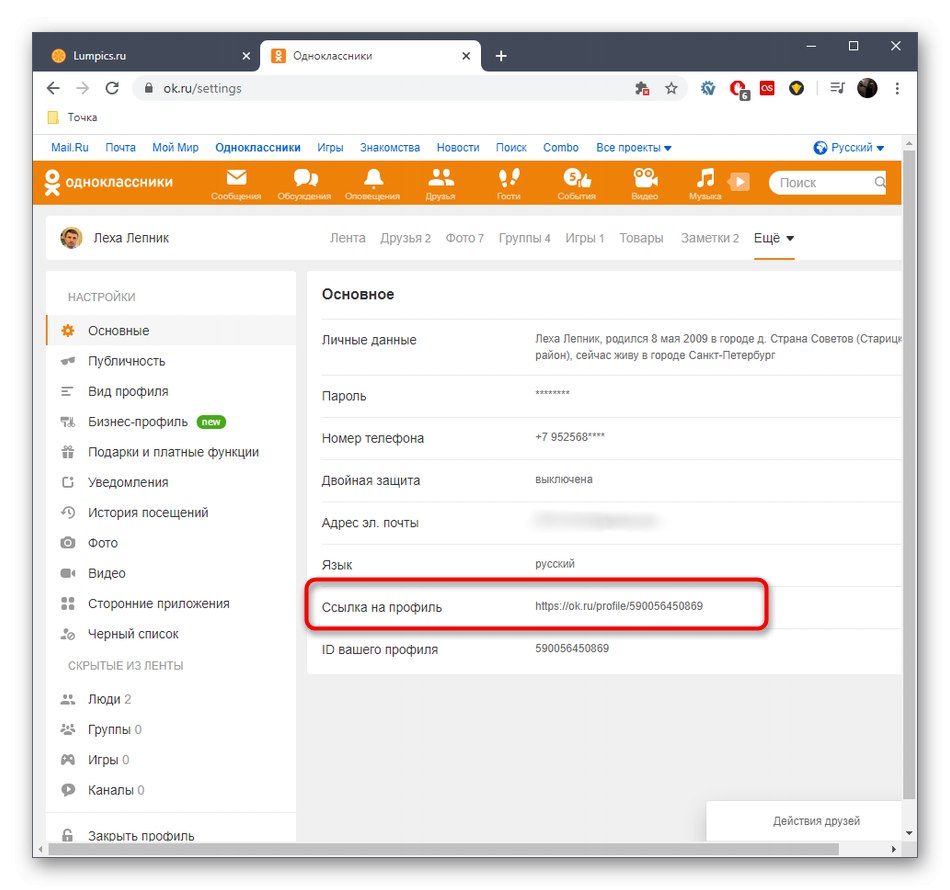Click the red extension icon with badge 6
This screenshot has height=890, width=950.
739,90
